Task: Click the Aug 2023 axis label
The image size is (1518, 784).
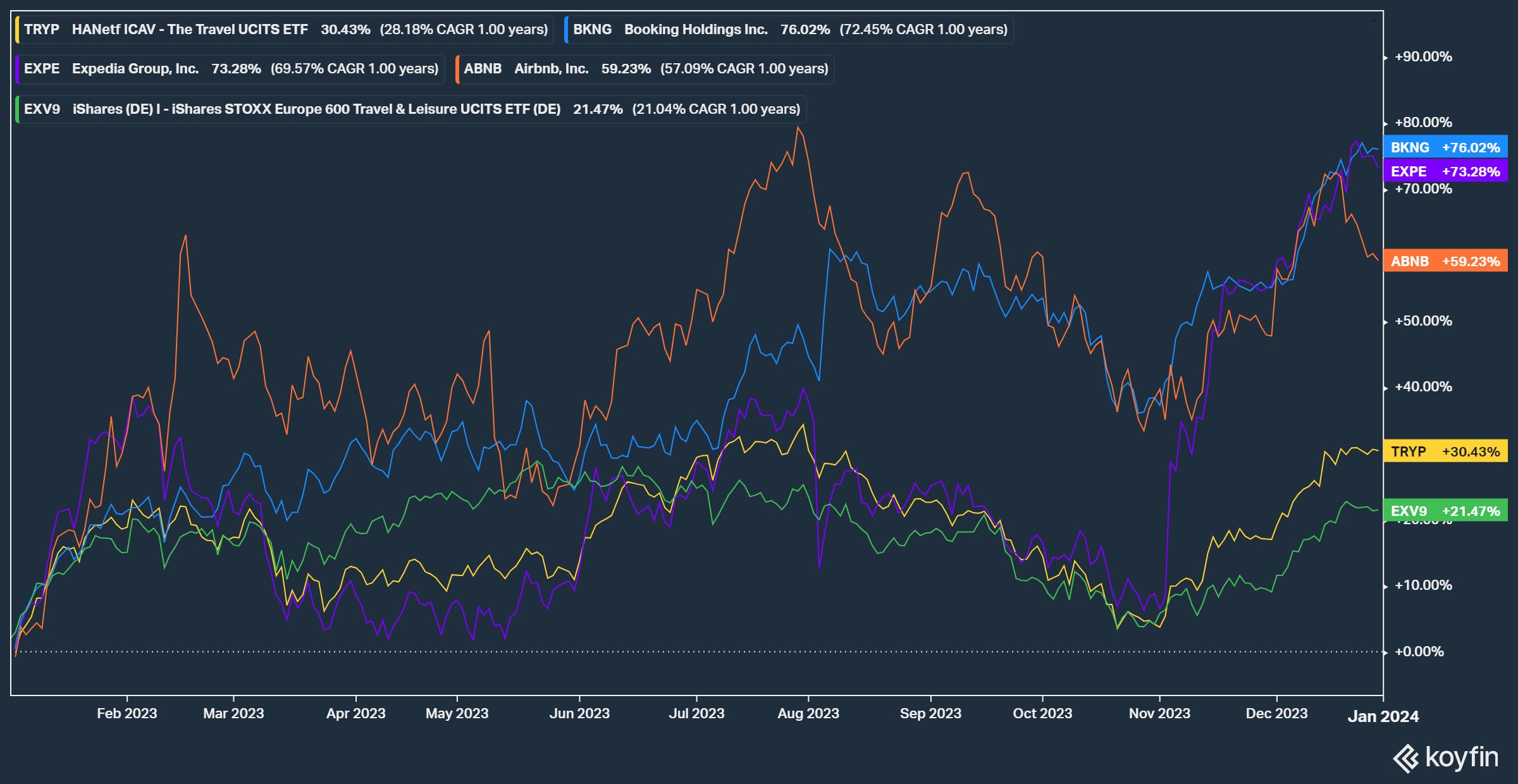Action: click(808, 714)
